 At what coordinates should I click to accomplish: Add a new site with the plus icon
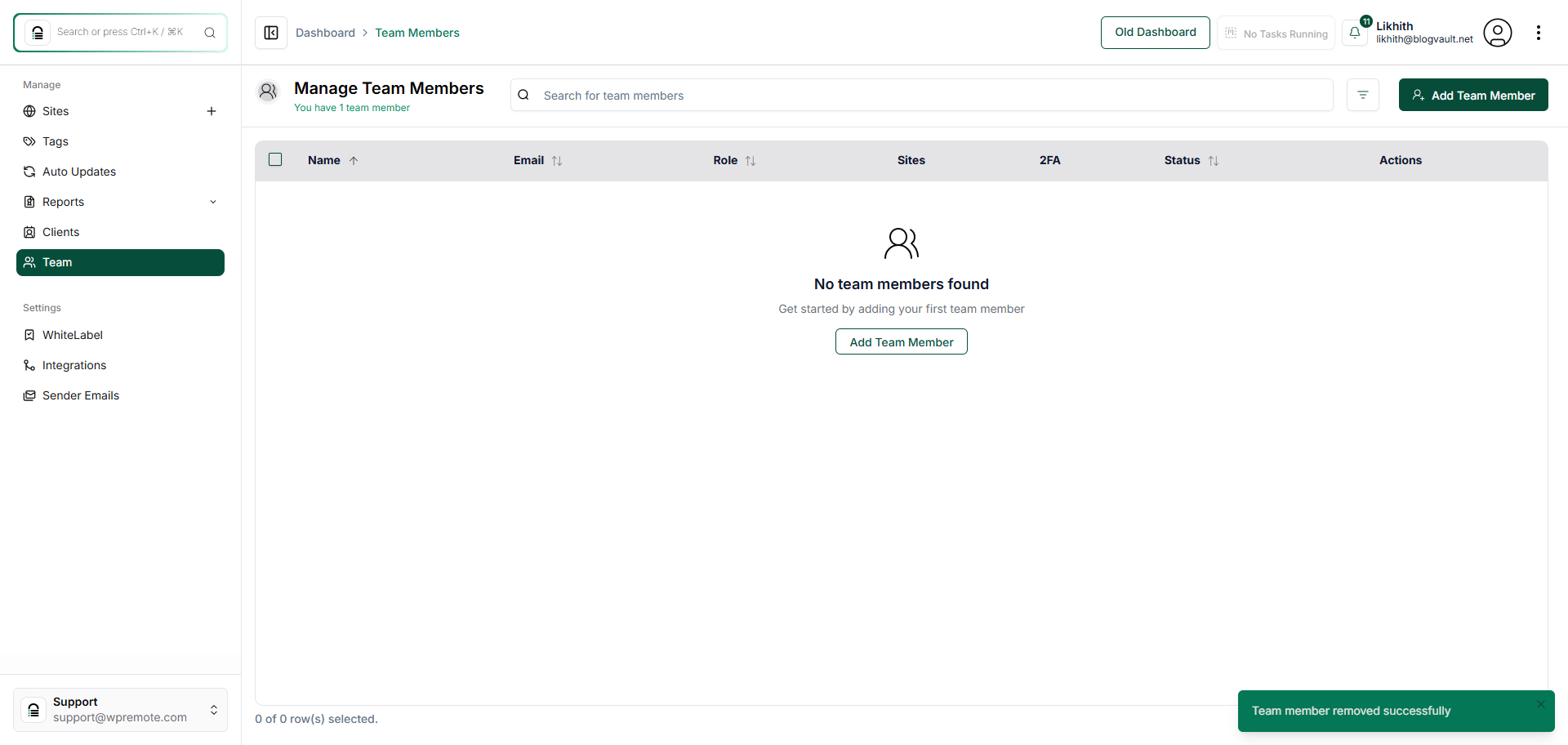tap(212, 111)
